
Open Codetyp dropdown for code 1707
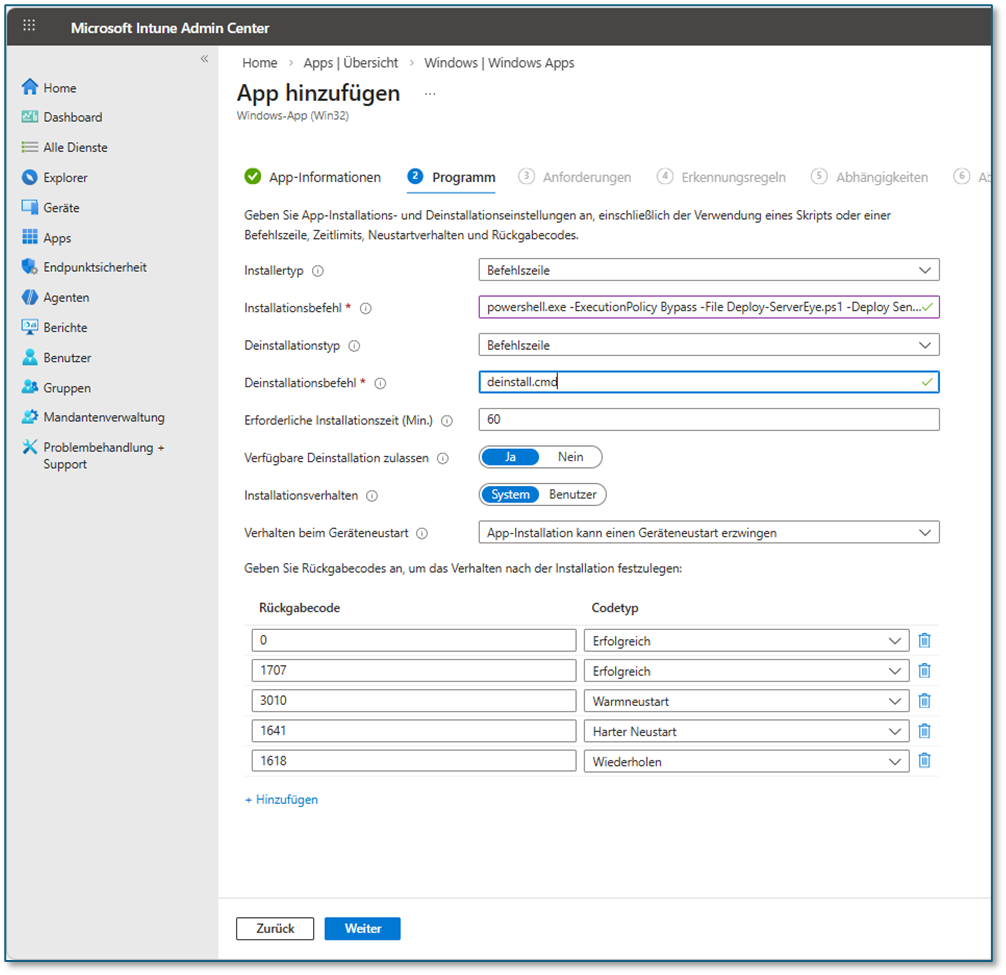pos(746,671)
